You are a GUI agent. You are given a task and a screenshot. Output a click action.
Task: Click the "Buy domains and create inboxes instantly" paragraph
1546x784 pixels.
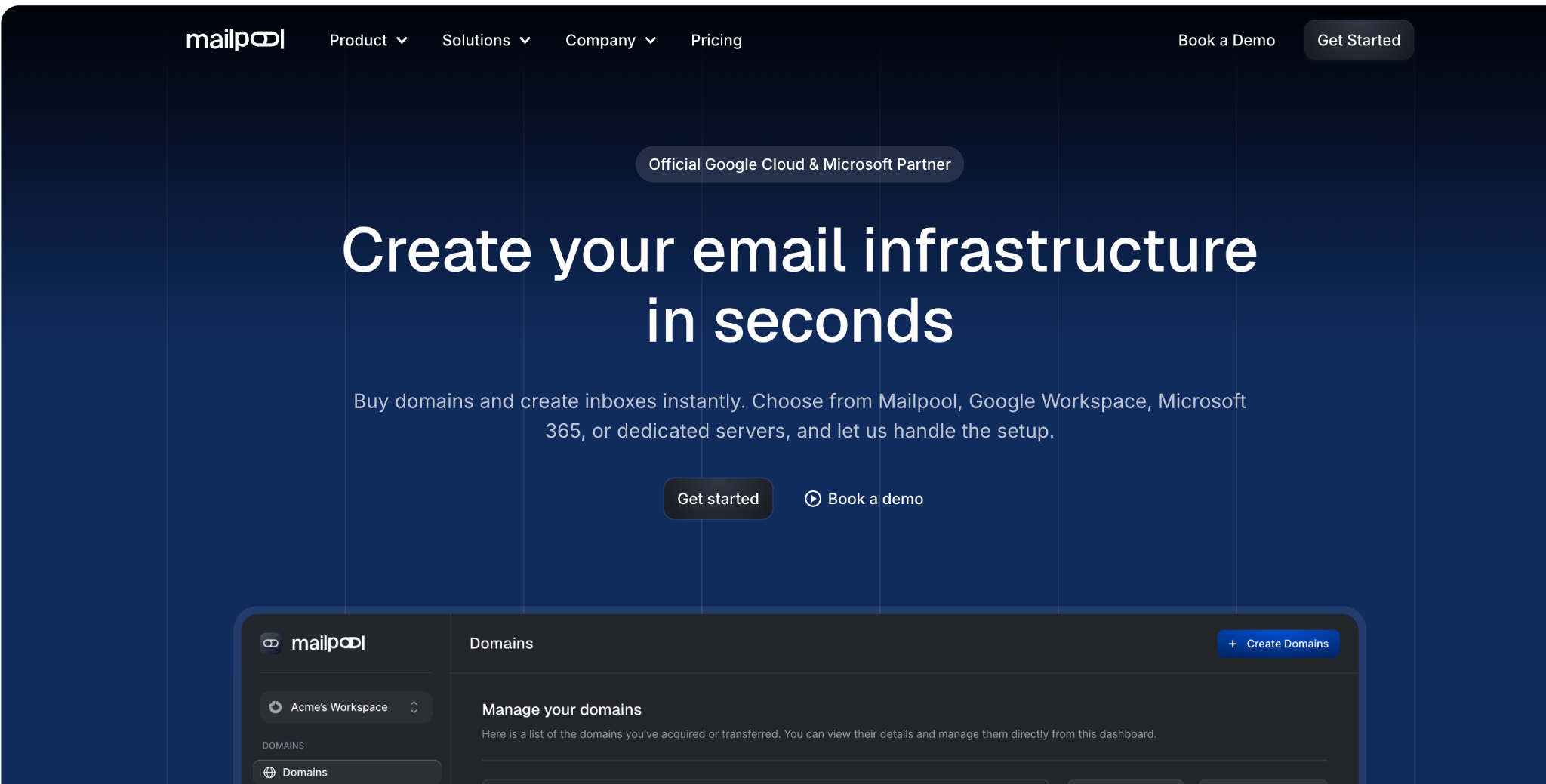pos(799,416)
